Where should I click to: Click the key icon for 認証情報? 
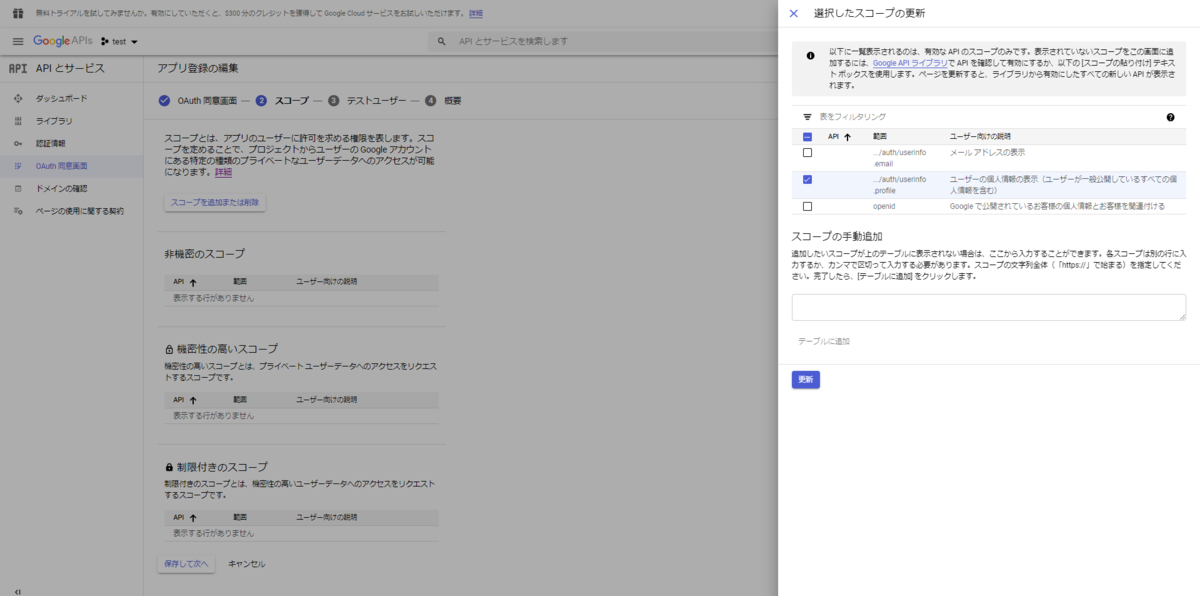[x=17, y=143]
